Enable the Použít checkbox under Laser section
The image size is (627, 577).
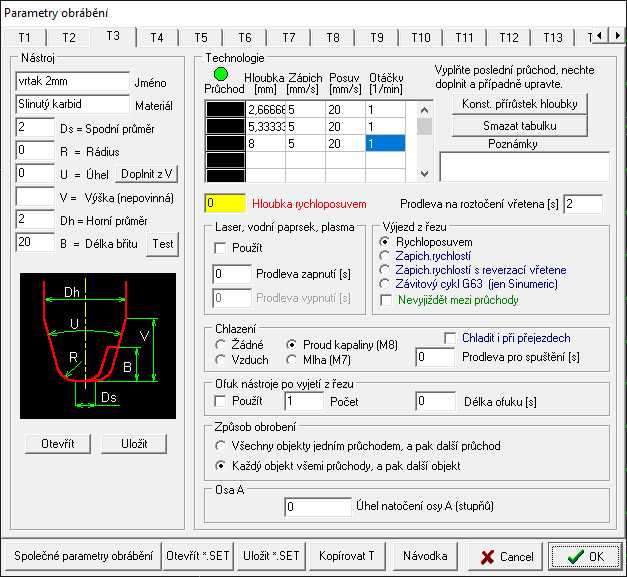pyautogui.click(x=222, y=246)
